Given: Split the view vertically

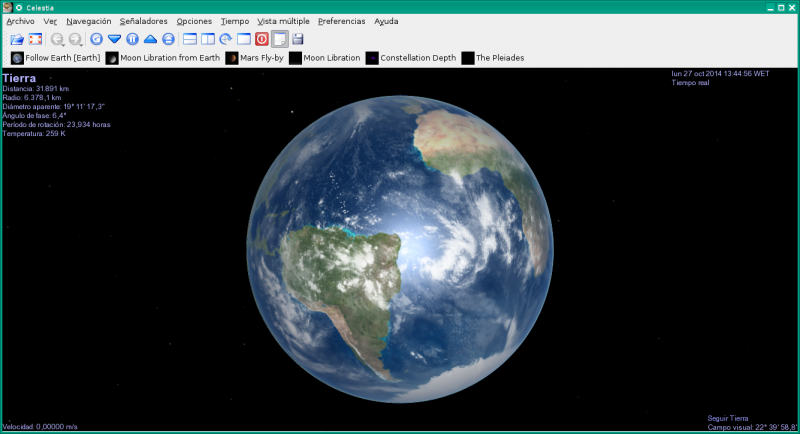Looking at the screenshot, I should [207, 39].
